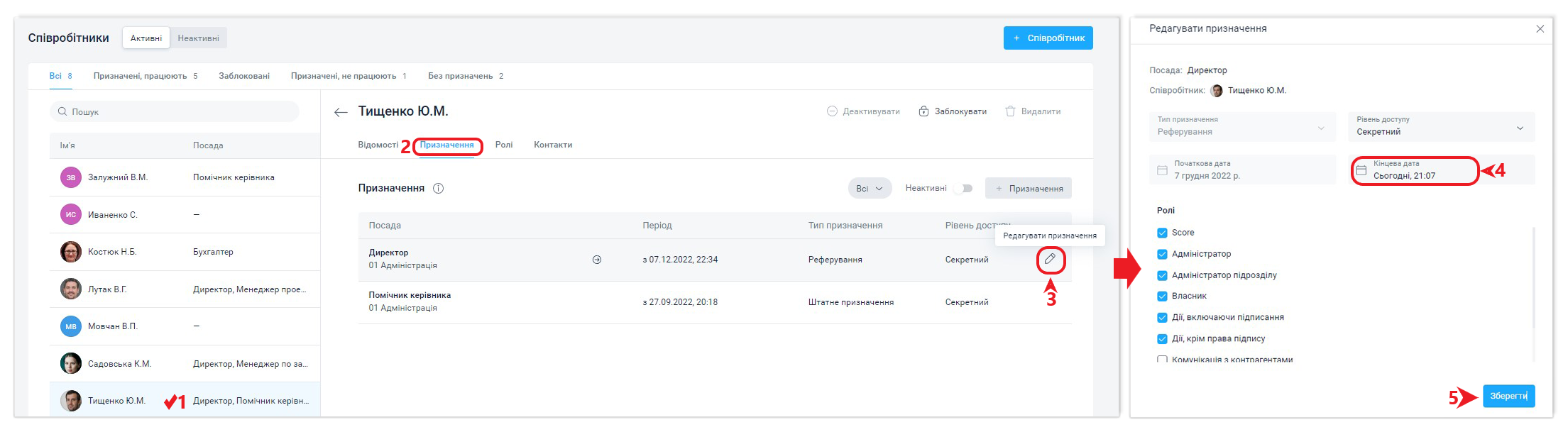Image resolution: width=1568 pixels, height=432 pixels.
Task: Expand the Тип призначення dropdown
Action: (x=1242, y=126)
